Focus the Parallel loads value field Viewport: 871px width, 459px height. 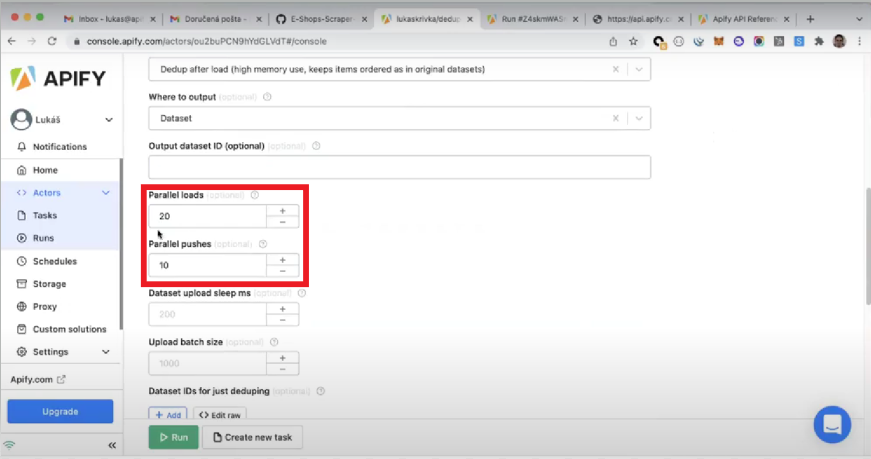click(208, 216)
